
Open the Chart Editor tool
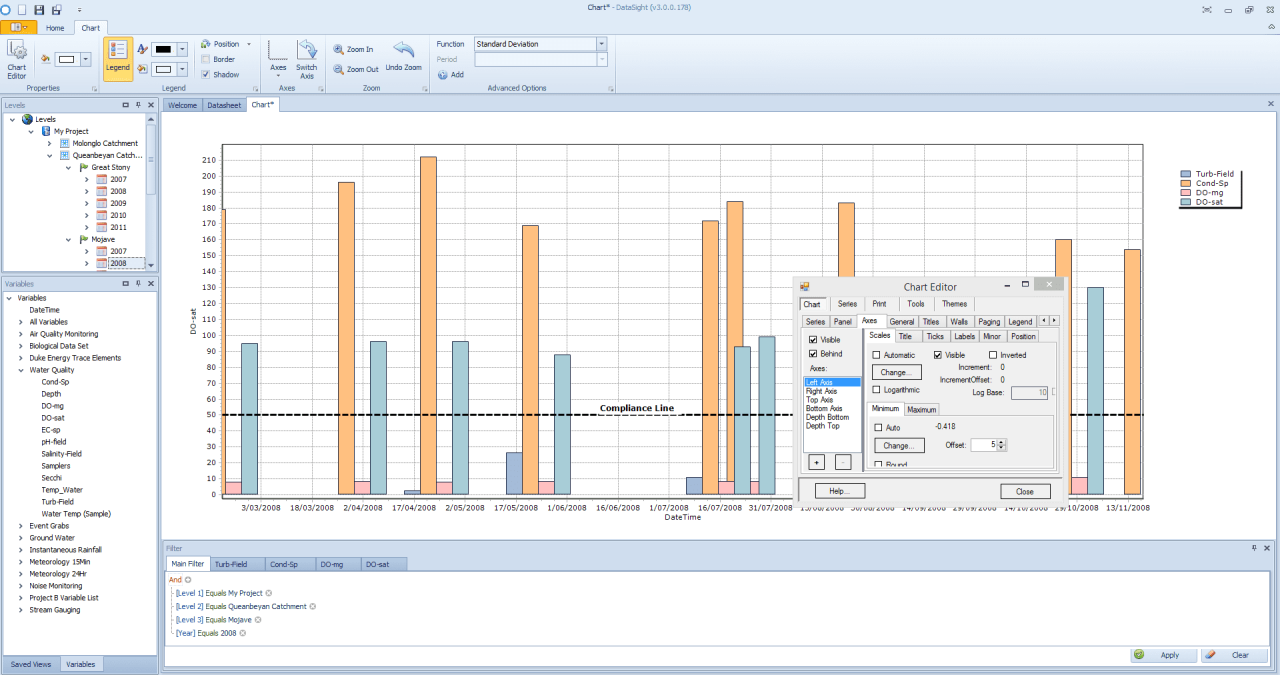click(17, 60)
